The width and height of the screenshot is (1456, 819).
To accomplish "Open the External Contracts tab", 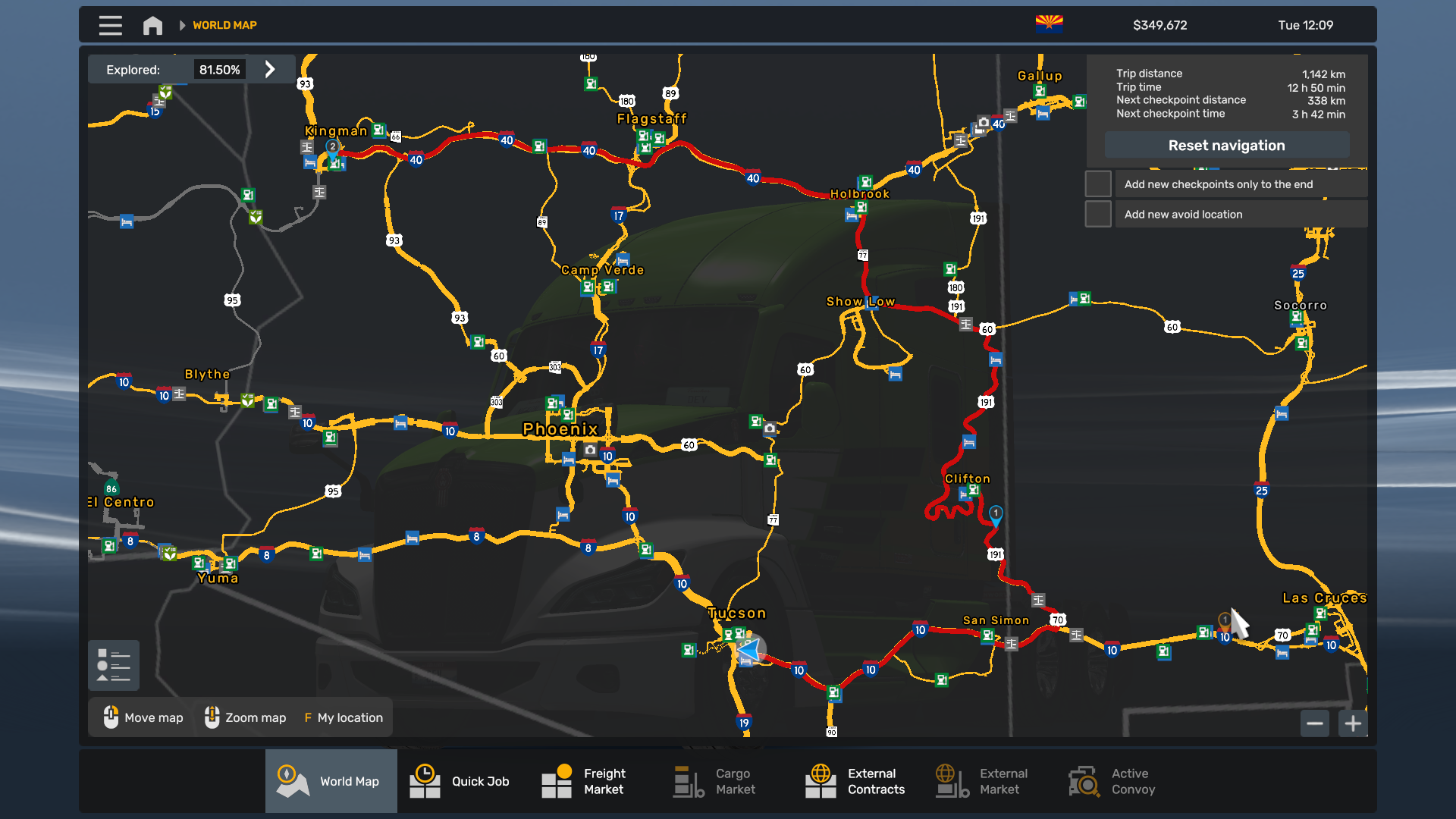I will click(x=820, y=780).
